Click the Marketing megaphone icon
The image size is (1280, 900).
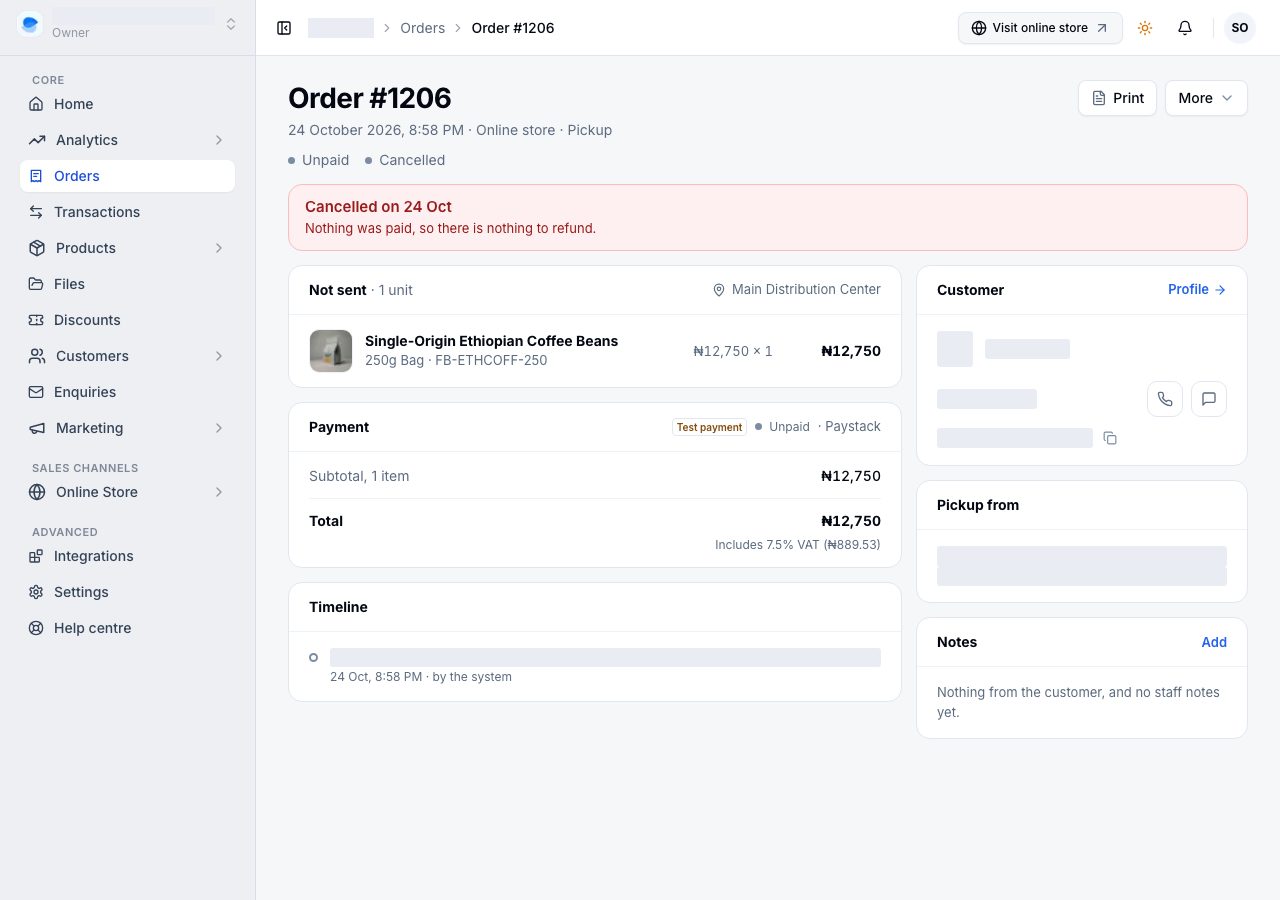click(37, 428)
